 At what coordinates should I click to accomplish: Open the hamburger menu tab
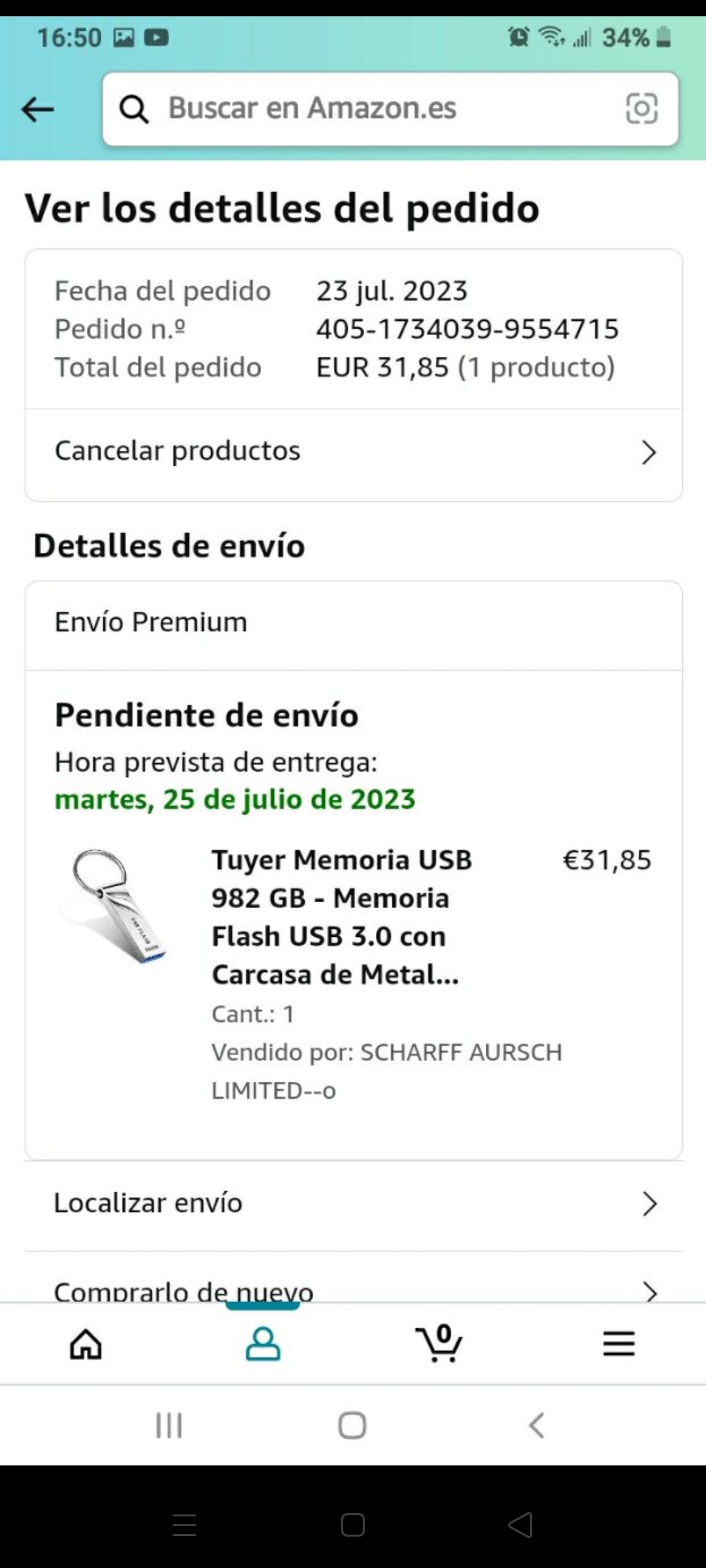click(x=618, y=1344)
